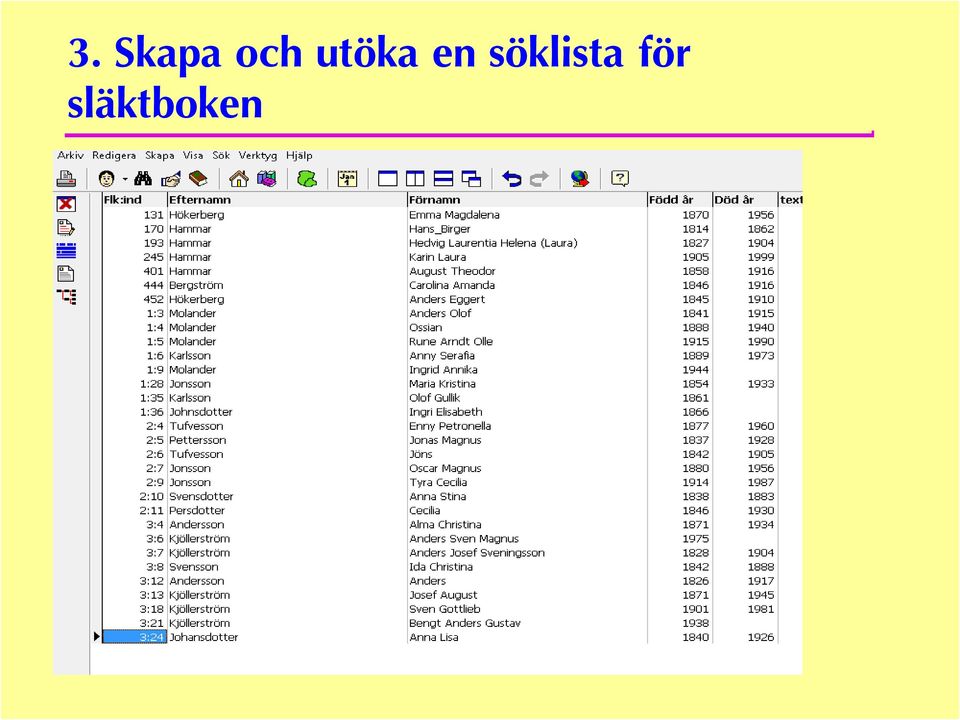Select the Bengt Anders Gustav cell
Viewport: 960px width, 720px height.
[x=527, y=623]
